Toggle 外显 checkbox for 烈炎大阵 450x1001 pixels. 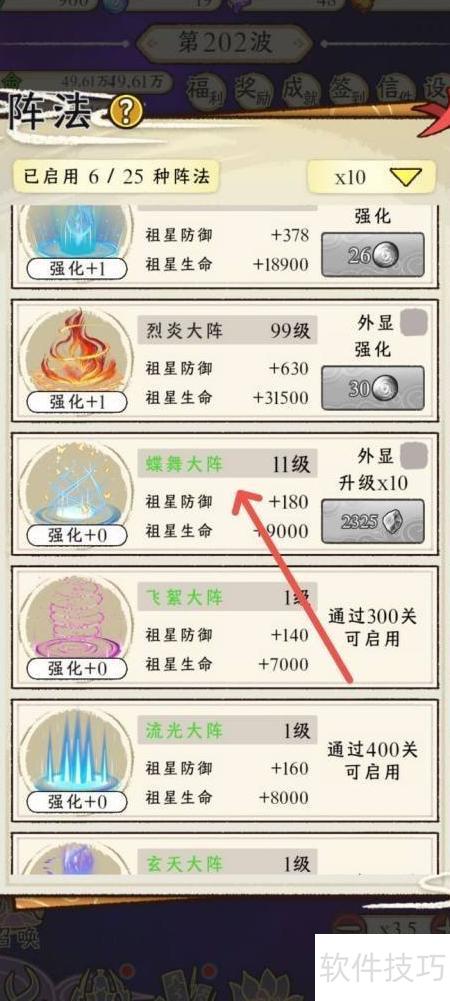pyautogui.click(x=414, y=322)
